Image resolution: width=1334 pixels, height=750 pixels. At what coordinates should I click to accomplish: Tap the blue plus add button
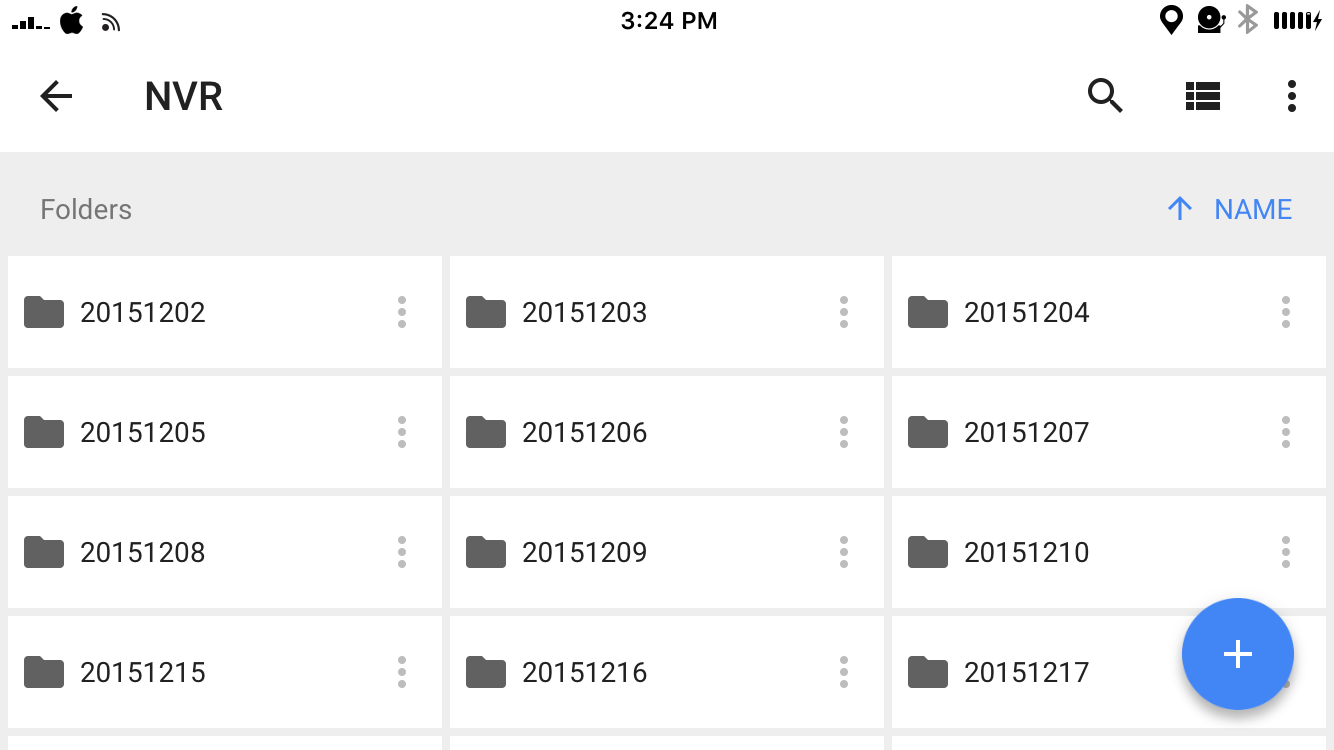(1238, 654)
